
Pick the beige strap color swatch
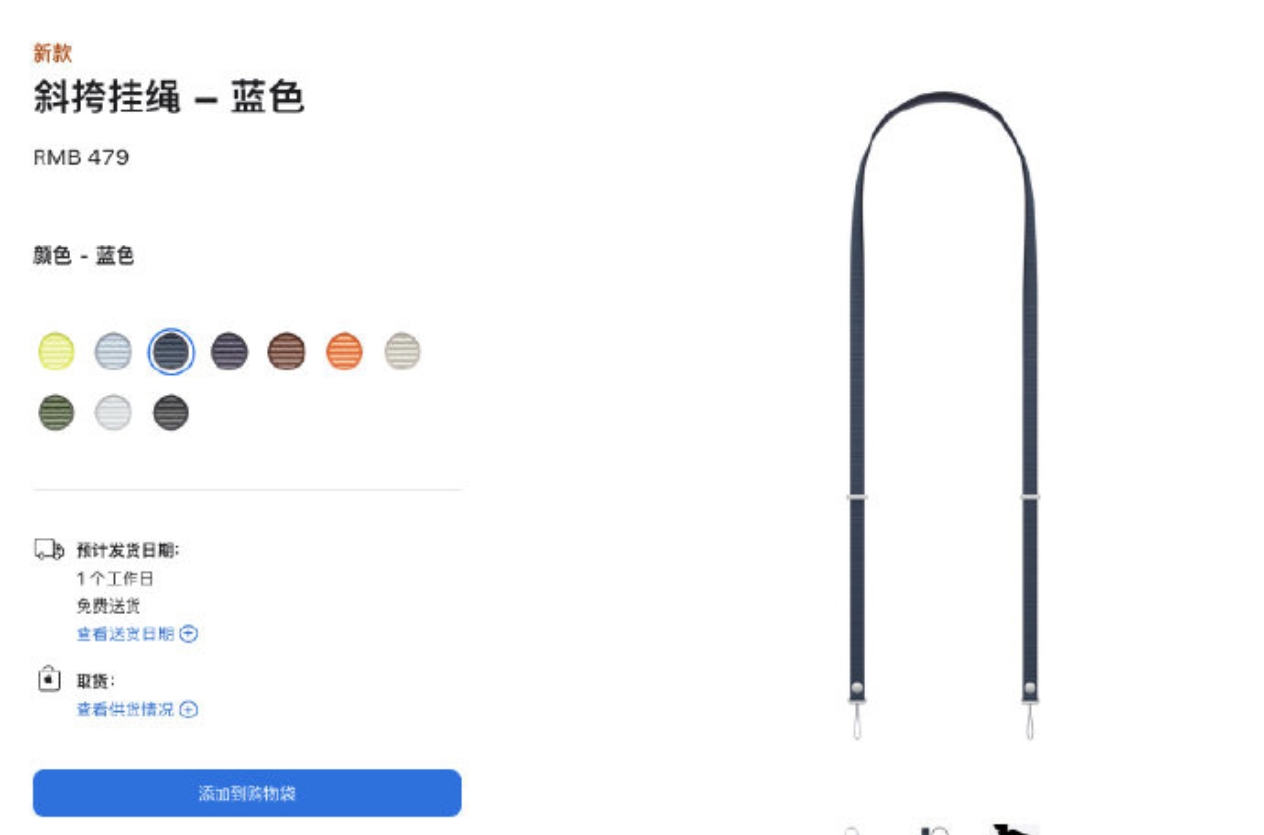(x=402, y=352)
